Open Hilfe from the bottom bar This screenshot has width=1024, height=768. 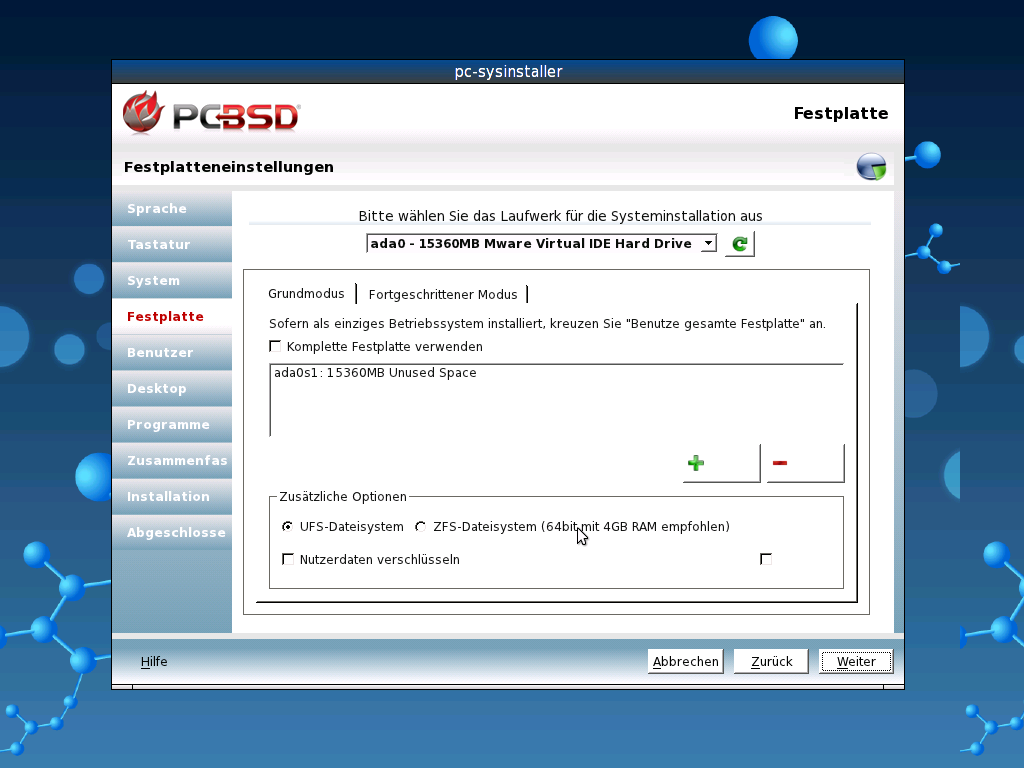coord(154,661)
